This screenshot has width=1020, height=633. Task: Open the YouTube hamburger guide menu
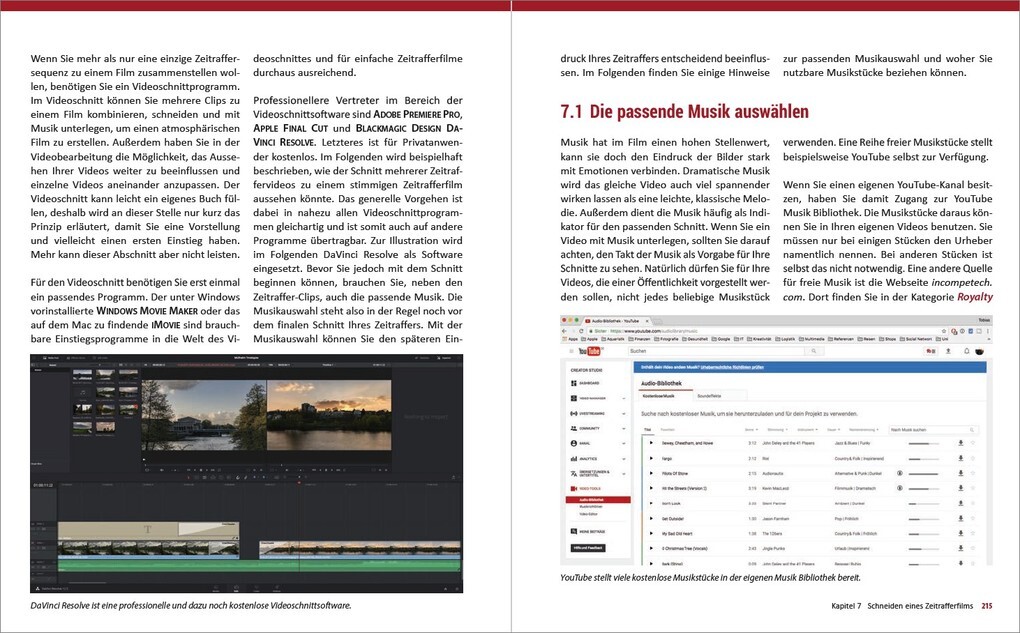tap(571, 351)
